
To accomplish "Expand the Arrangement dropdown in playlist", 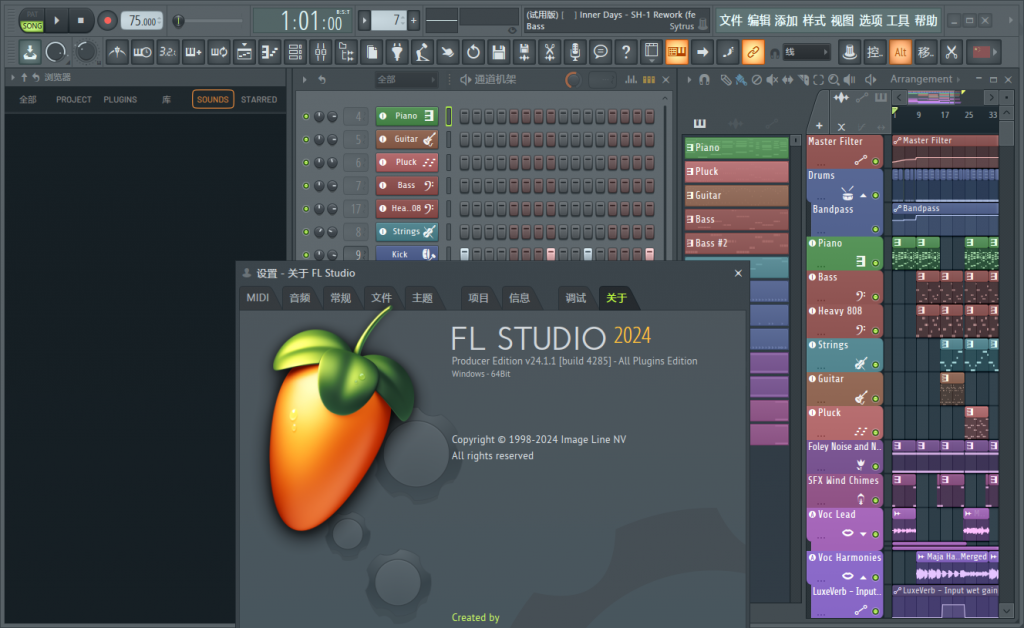I will click(925, 79).
